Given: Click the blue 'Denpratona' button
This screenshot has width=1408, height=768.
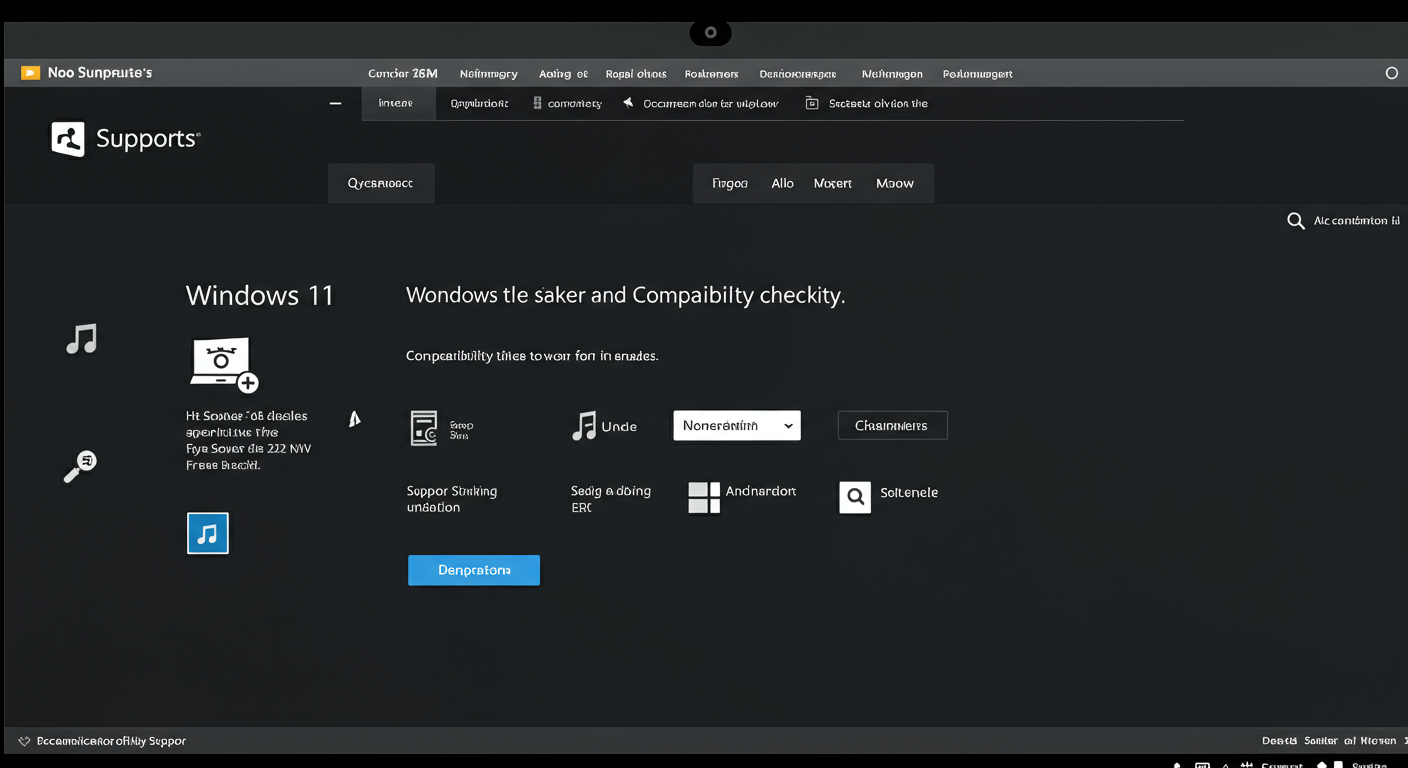Looking at the screenshot, I should tap(474, 570).
